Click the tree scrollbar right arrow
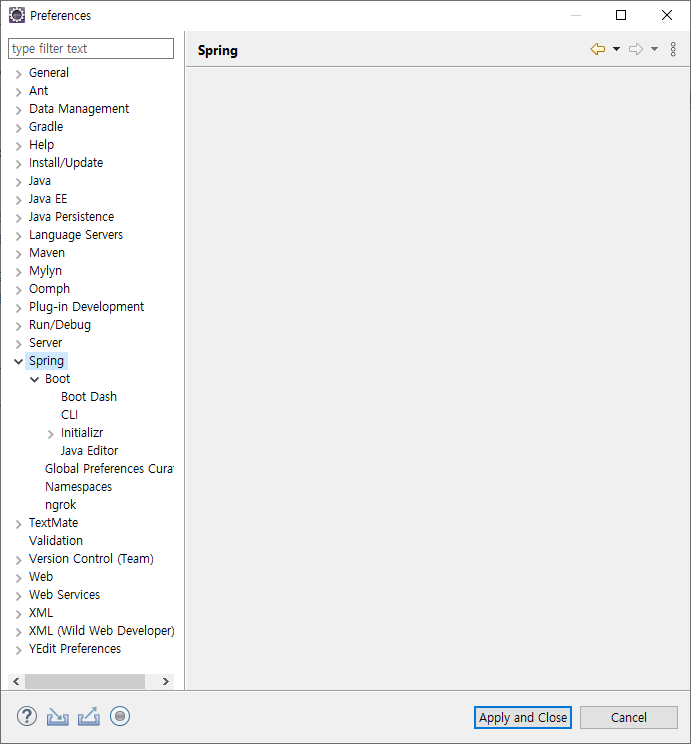This screenshot has height=744, width=691. click(x=166, y=681)
